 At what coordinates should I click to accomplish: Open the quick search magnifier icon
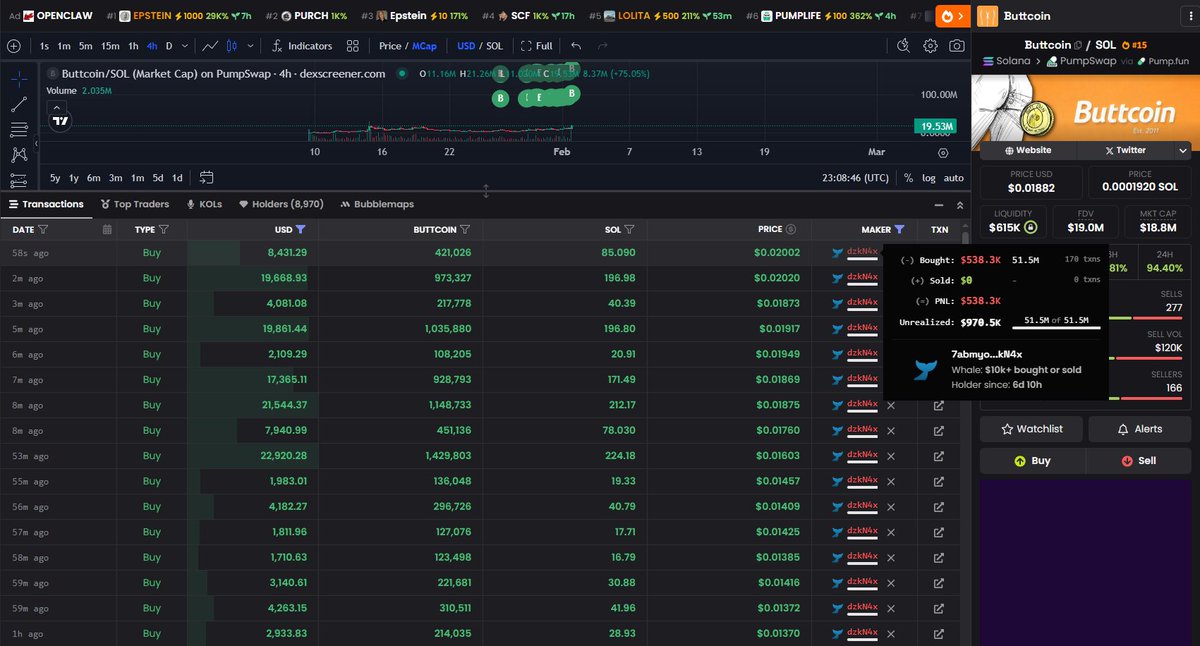pyautogui.click(x=903, y=46)
